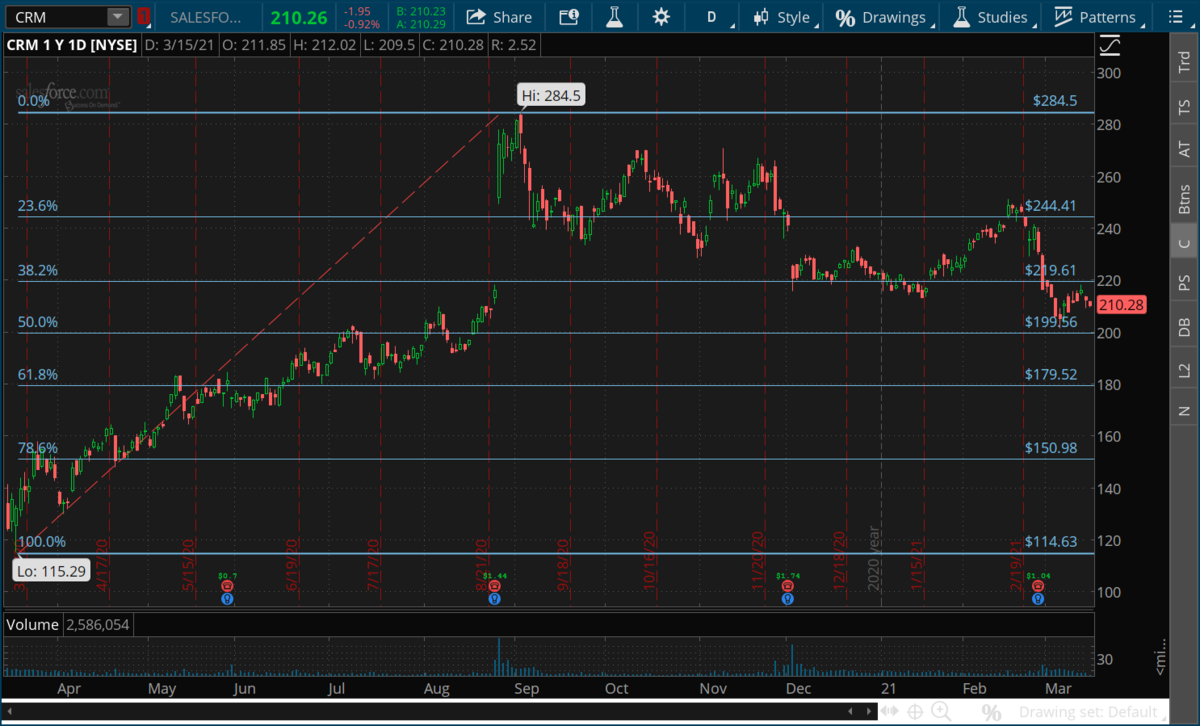Screen dimensions: 1200x726
Task: Click the red earnings phone icon under $0.7
Action: (228, 588)
